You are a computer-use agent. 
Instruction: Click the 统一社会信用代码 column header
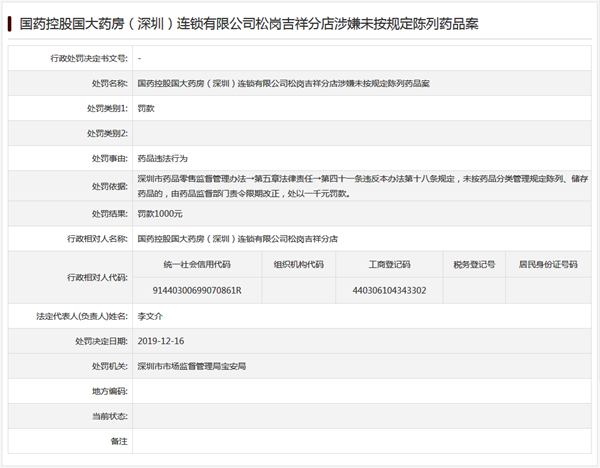[x=196, y=265]
